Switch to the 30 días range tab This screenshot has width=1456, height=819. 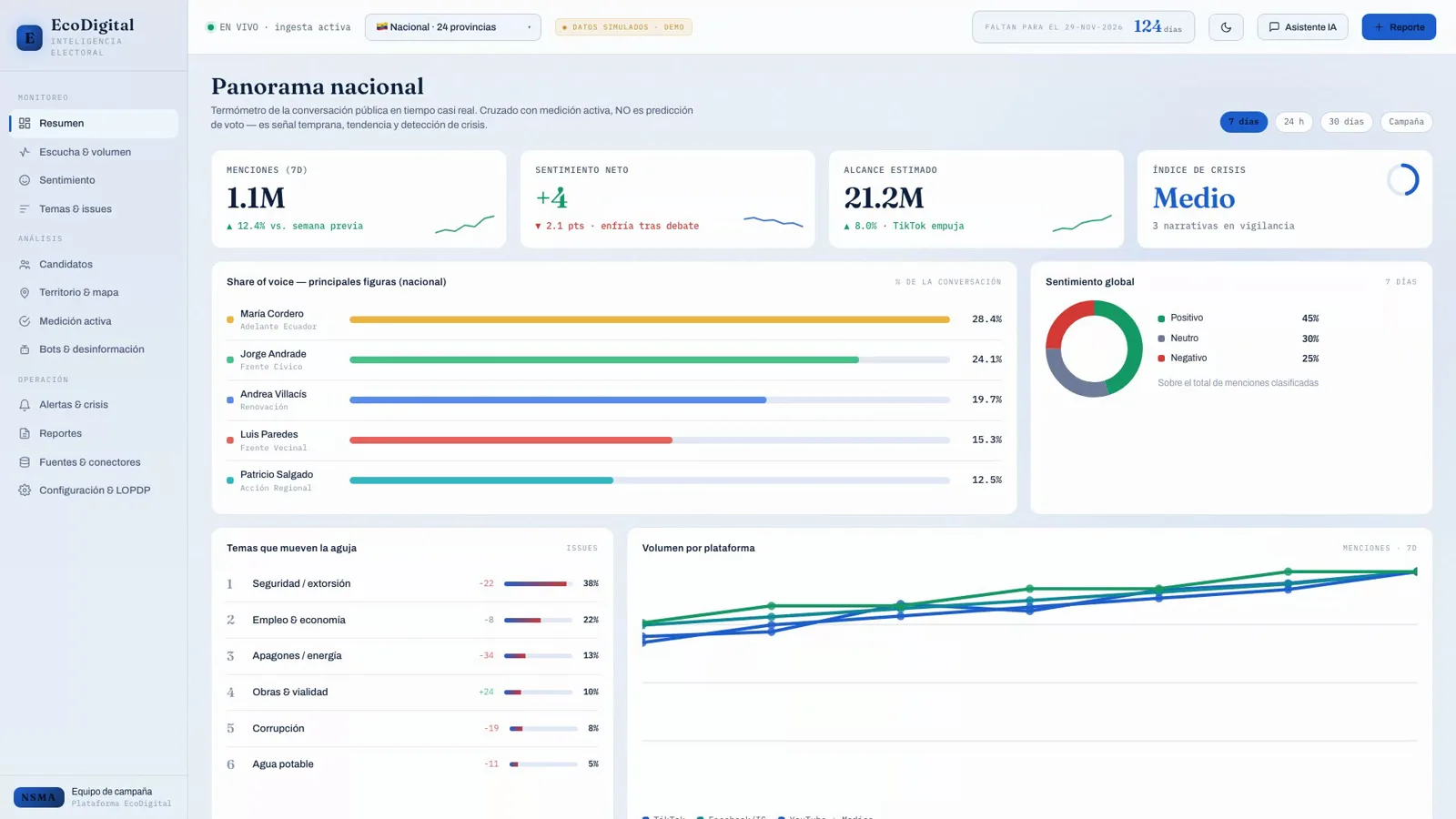click(1346, 122)
